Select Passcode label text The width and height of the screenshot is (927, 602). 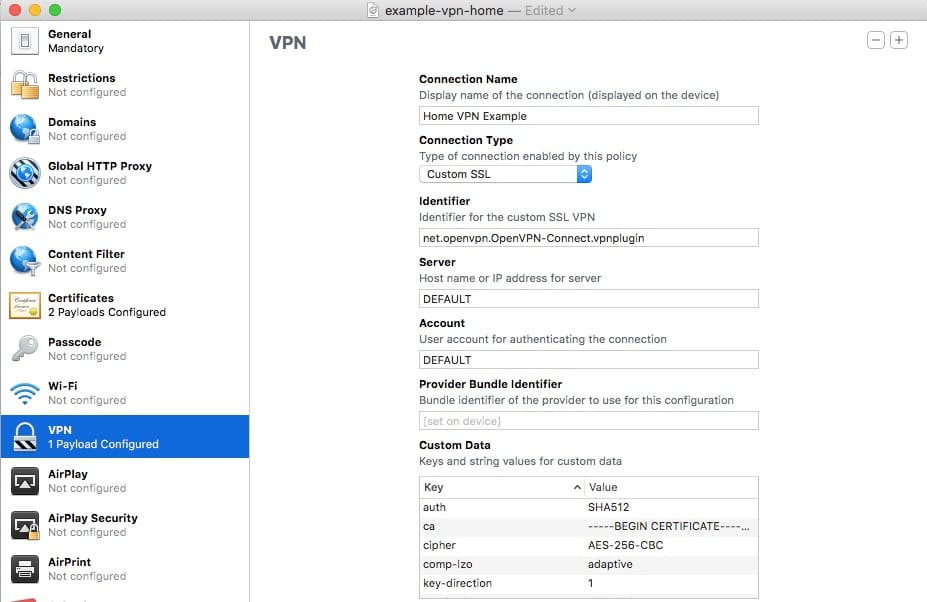(74, 342)
